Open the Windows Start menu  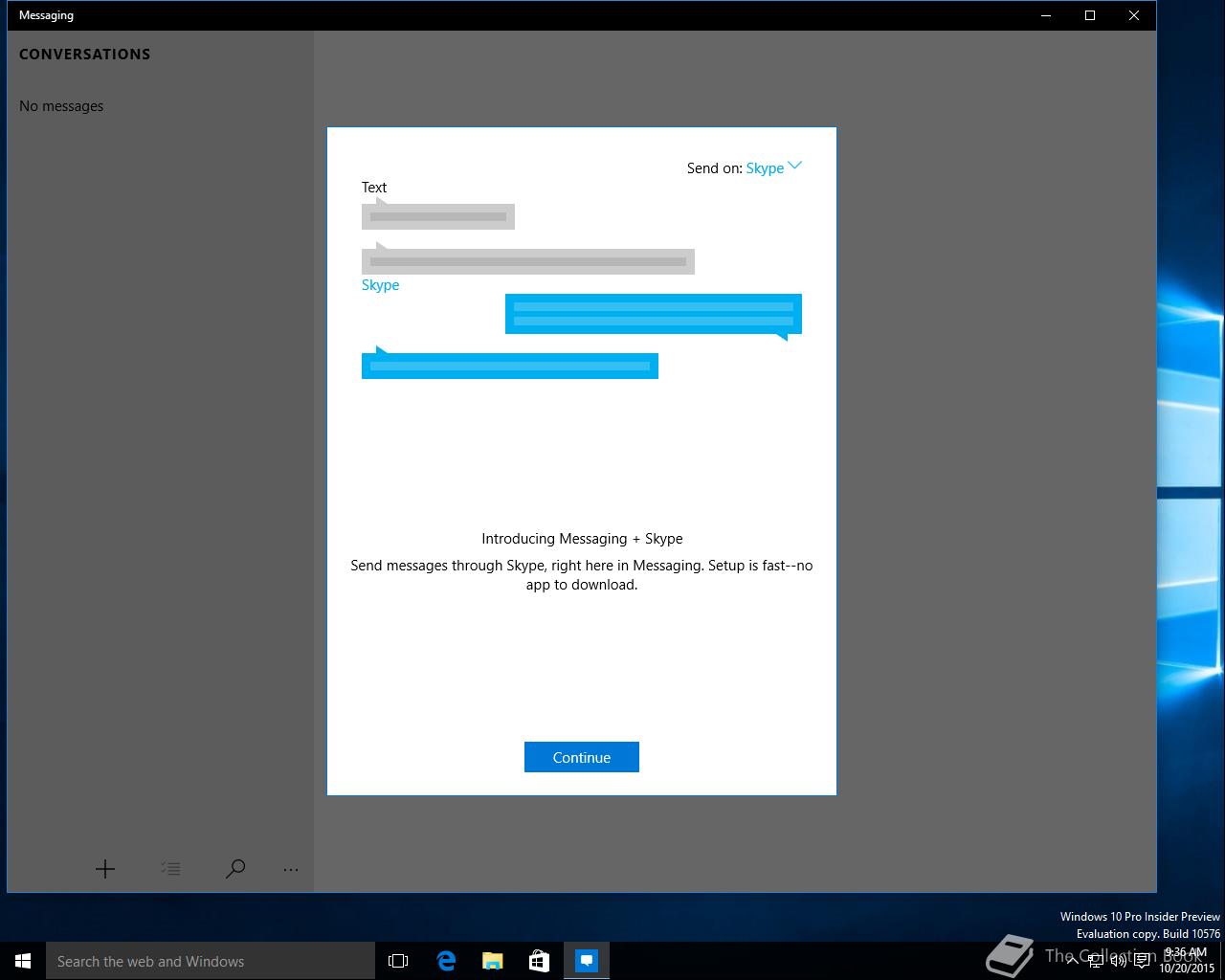tap(23, 961)
